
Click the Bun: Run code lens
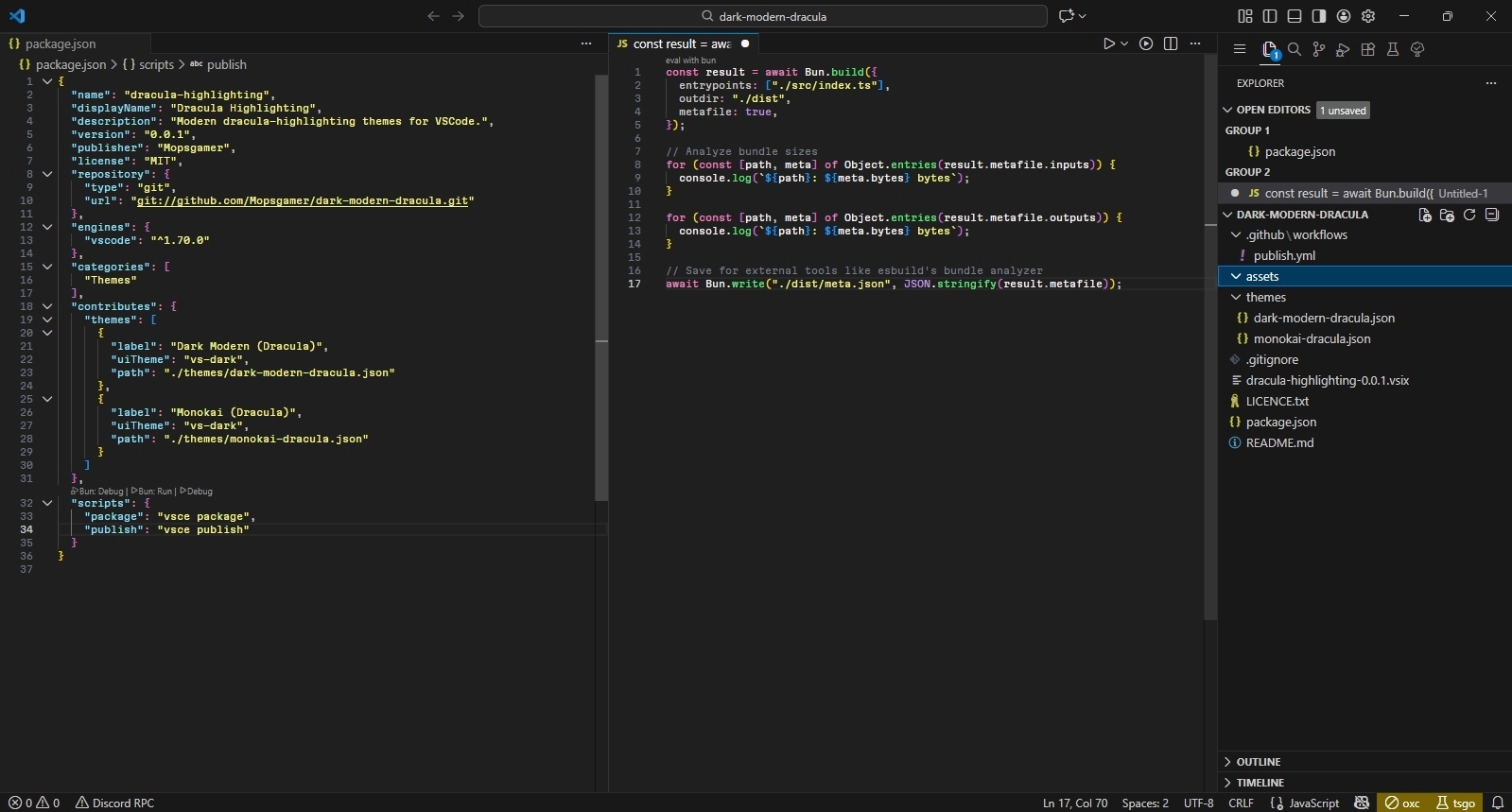[151, 491]
